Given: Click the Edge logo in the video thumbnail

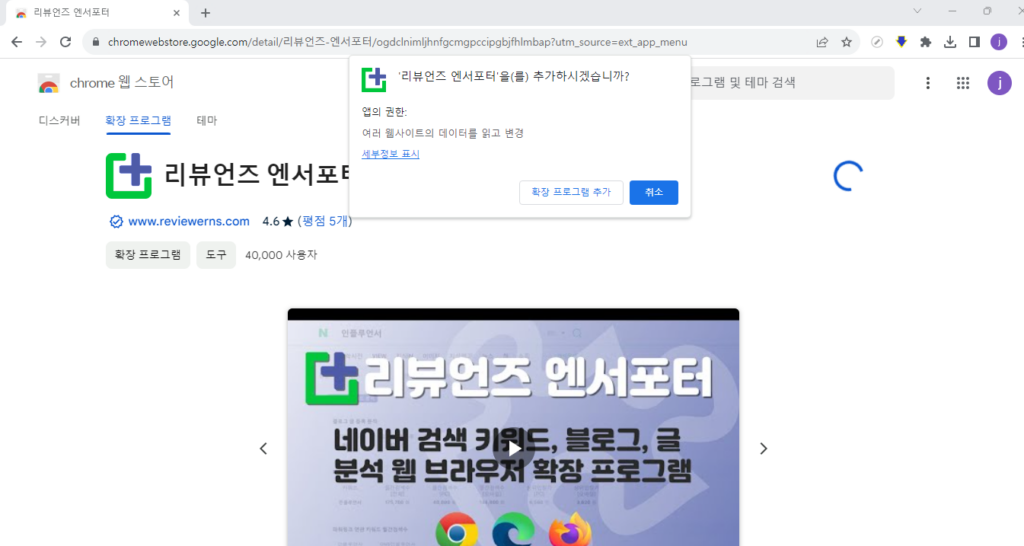Looking at the screenshot, I should point(513,530).
